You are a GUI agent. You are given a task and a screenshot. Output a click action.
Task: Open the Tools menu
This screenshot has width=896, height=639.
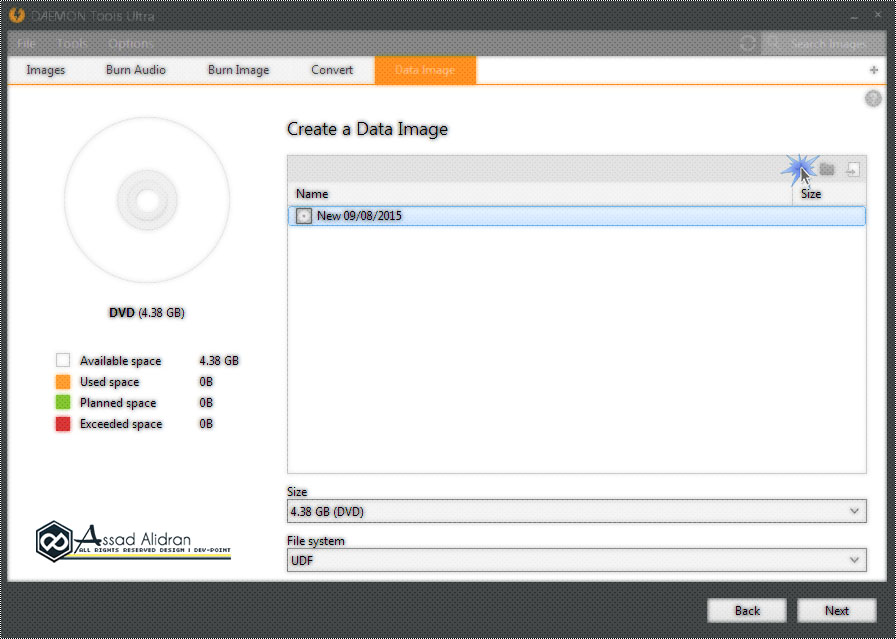pyautogui.click(x=72, y=43)
